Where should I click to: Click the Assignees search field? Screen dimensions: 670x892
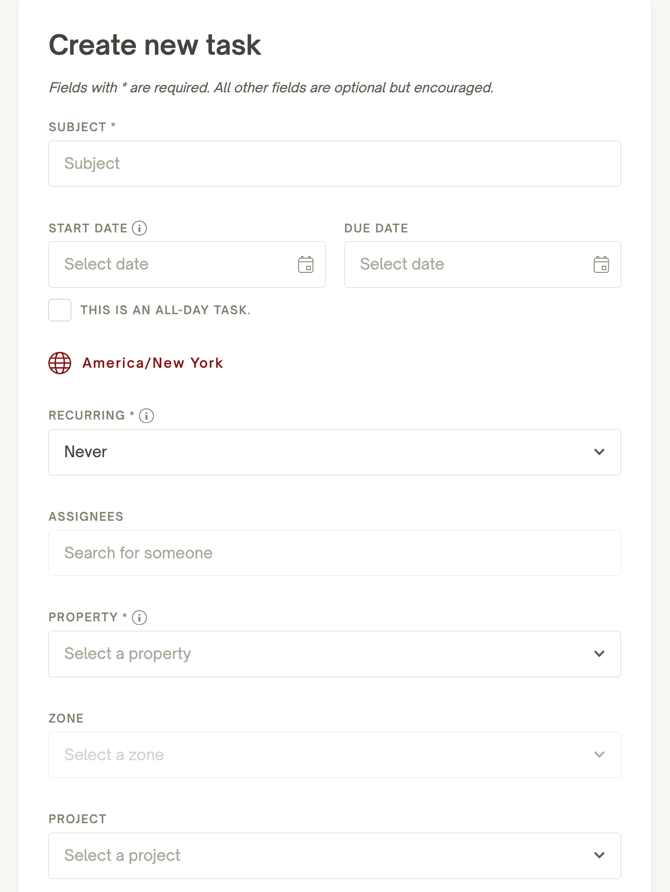334,552
